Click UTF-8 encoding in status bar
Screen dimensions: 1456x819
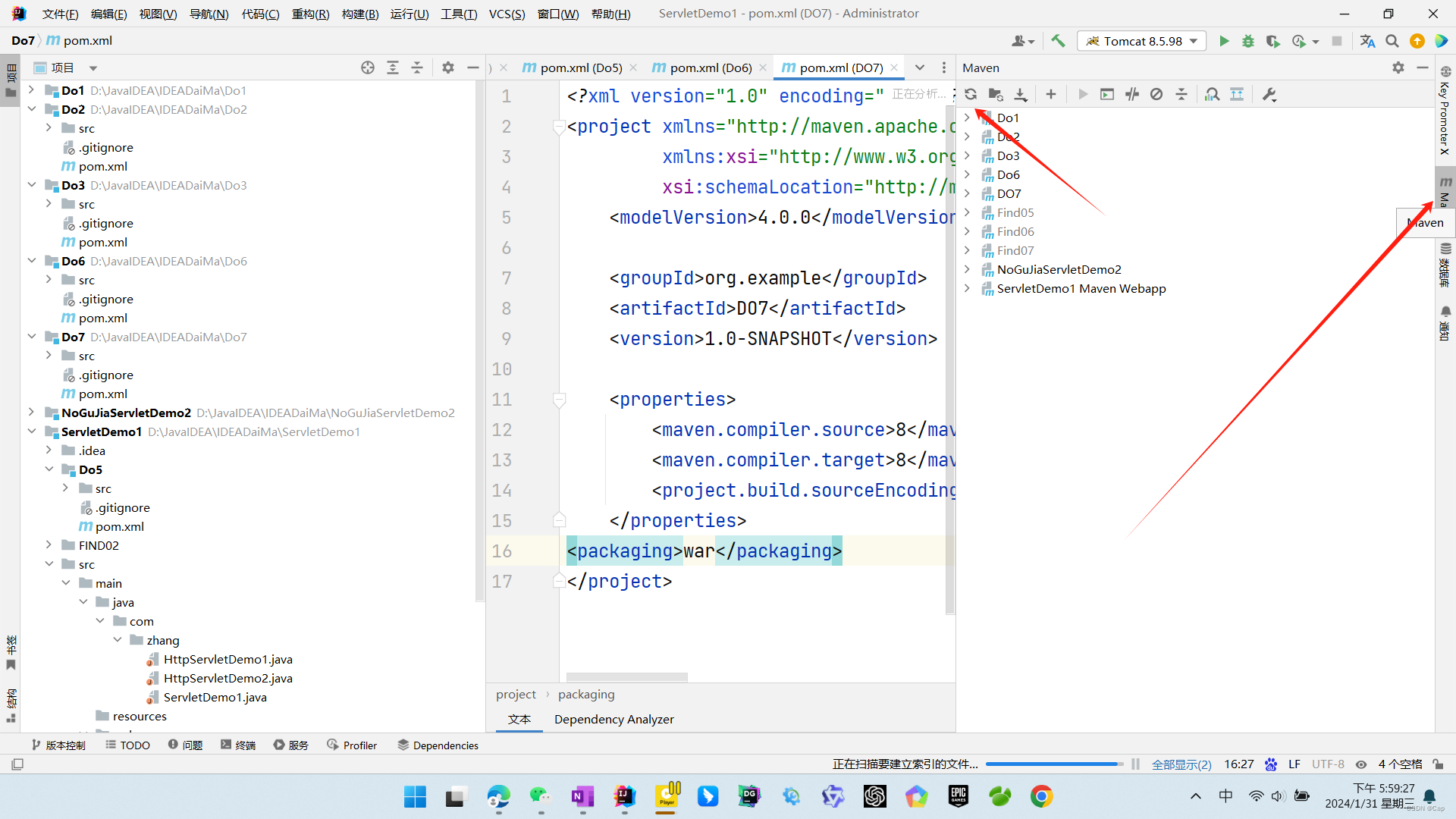[x=1328, y=764]
